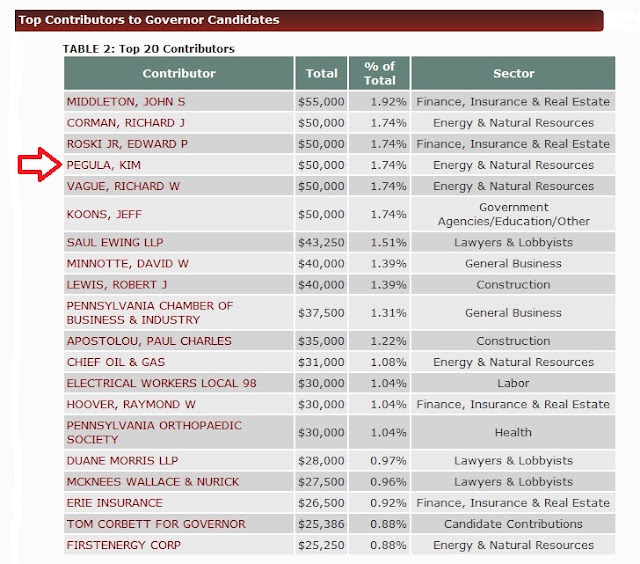Select ELECTRICAL WORKERS LOCAL 98 link
Image resolution: width=640 pixels, height=564 pixels.
pos(161,383)
